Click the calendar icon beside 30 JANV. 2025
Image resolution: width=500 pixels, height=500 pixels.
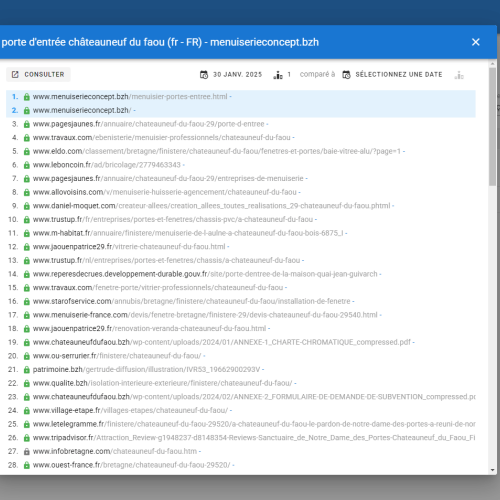[x=204, y=75]
